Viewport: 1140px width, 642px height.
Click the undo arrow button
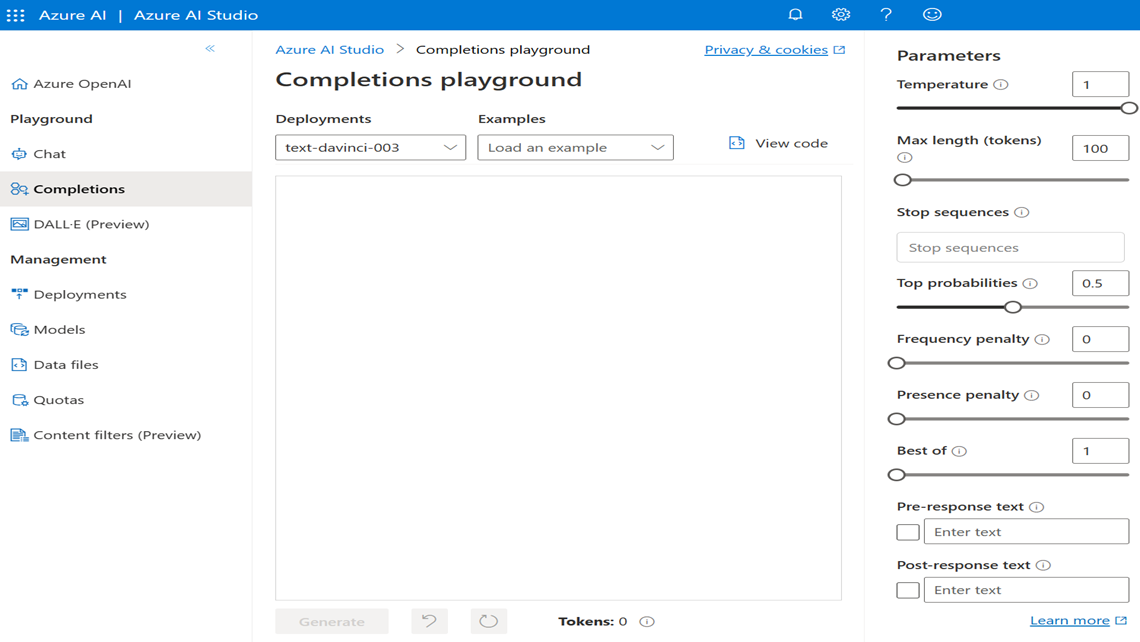[430, 621]
